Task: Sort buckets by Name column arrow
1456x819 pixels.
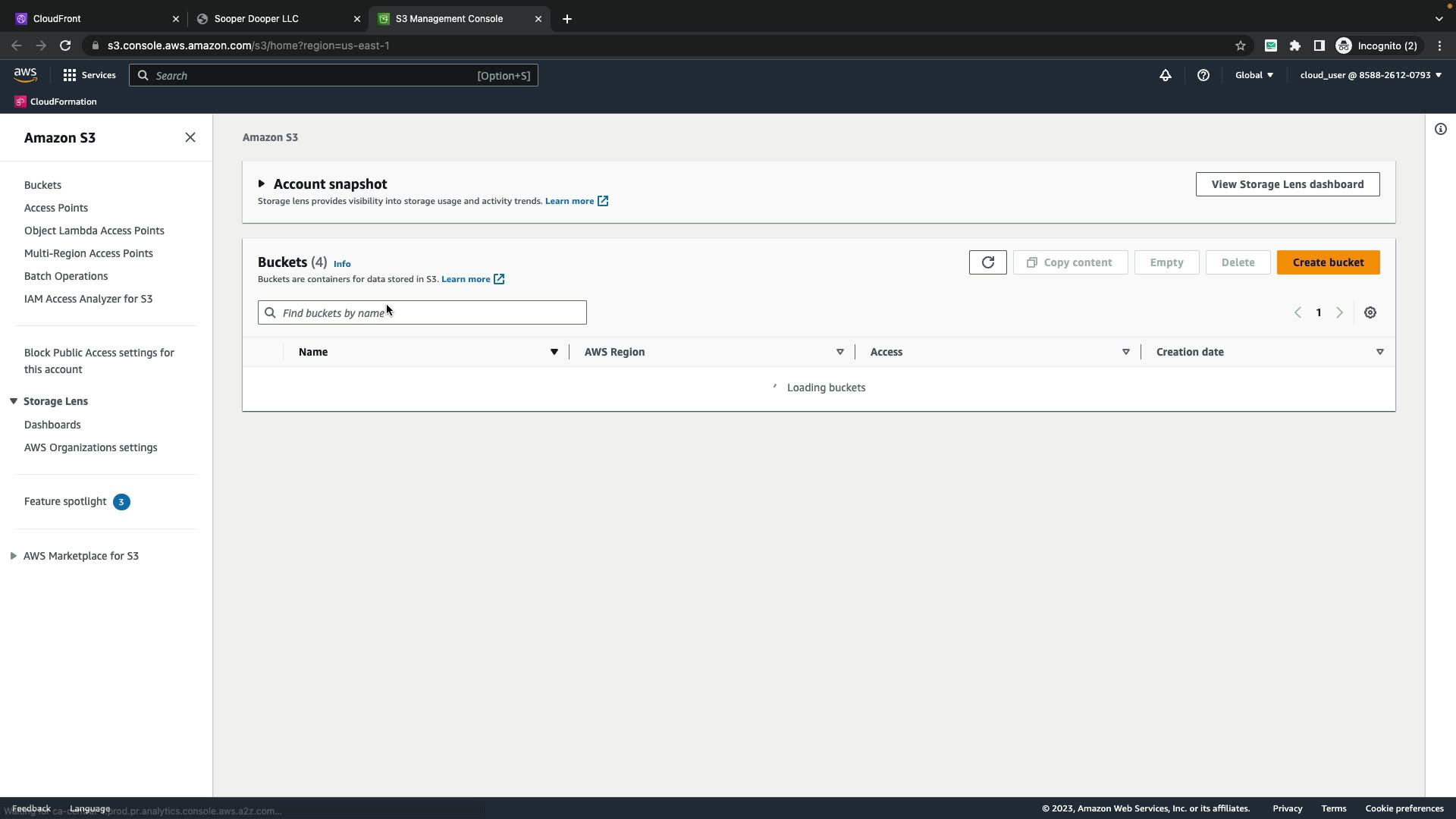Action: tap(554, 352)
